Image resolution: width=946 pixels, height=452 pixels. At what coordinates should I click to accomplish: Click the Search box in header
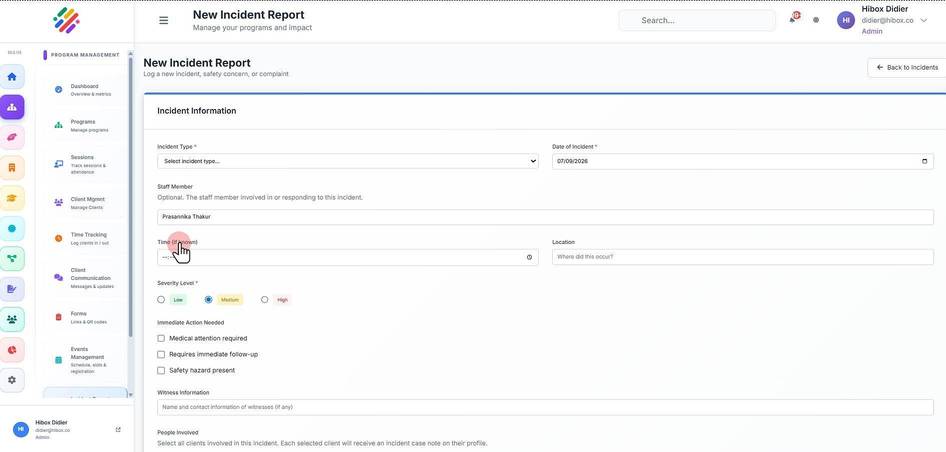(x=697, y=20)
